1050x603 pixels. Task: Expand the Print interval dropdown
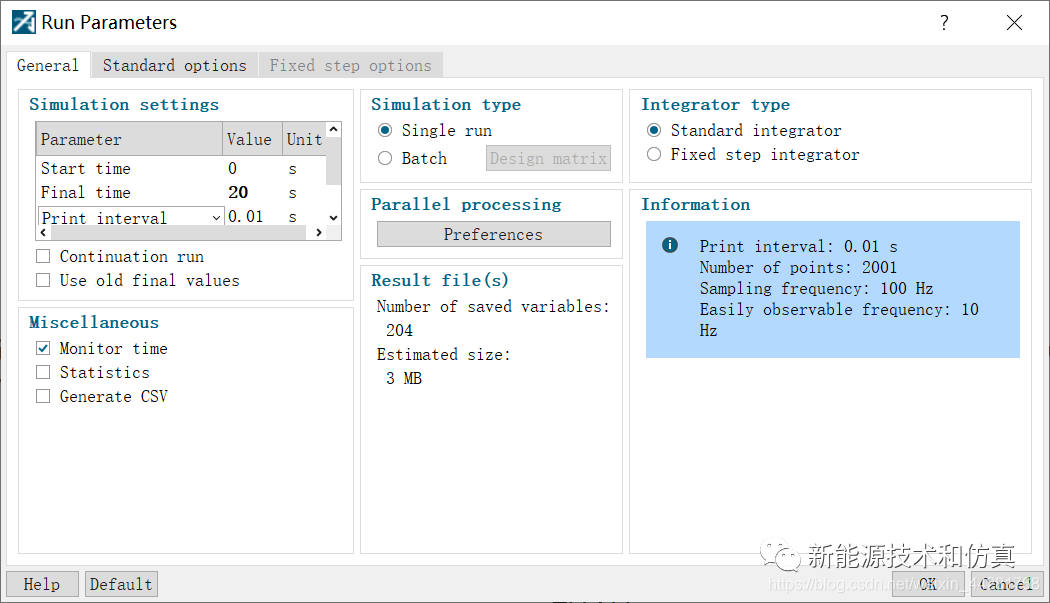[217, 218]
